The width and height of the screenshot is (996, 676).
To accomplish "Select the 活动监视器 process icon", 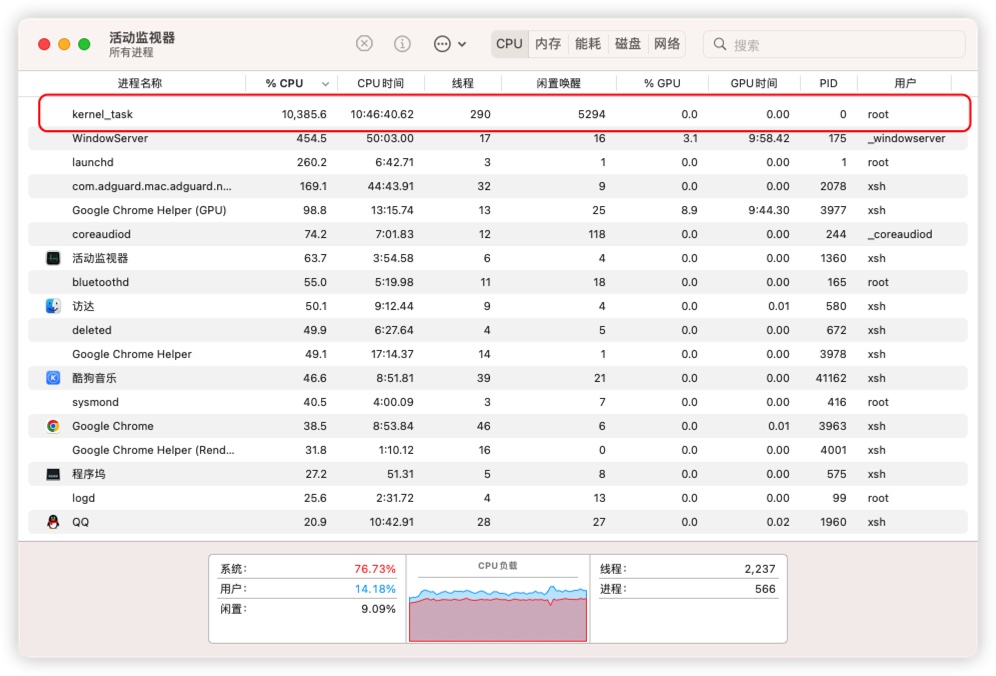I will pyautogui.click(x=53, y=258).
